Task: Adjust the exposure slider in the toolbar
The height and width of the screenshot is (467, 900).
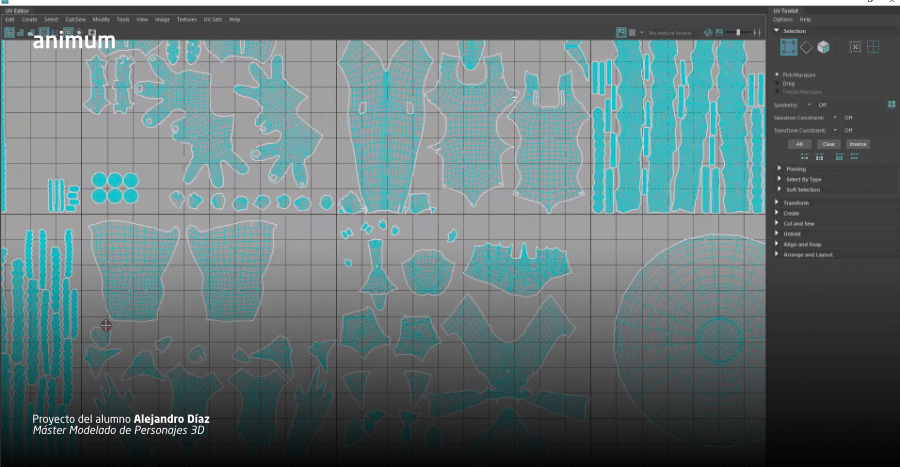Action: point(738,33)
